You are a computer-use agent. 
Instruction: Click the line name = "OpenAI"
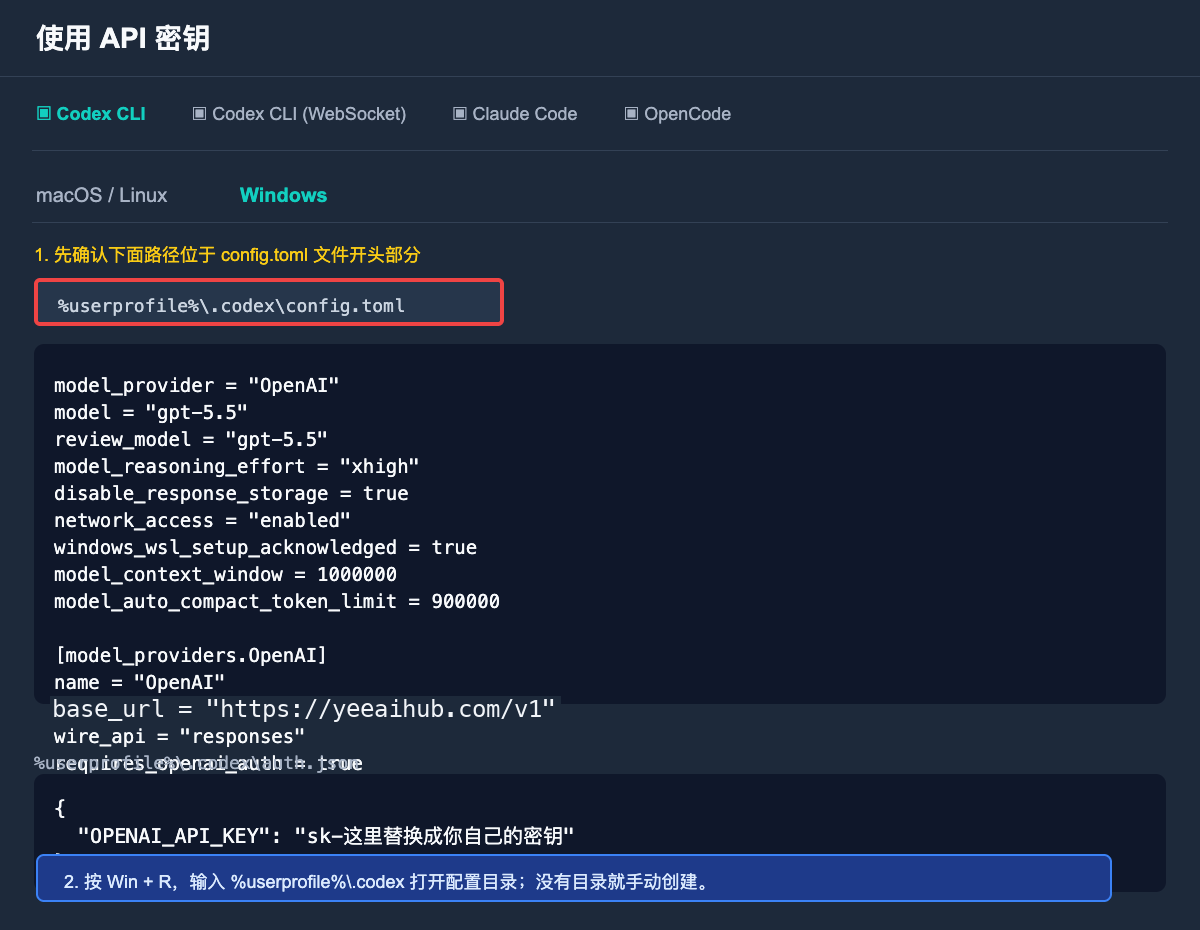[x=140, y=683]
